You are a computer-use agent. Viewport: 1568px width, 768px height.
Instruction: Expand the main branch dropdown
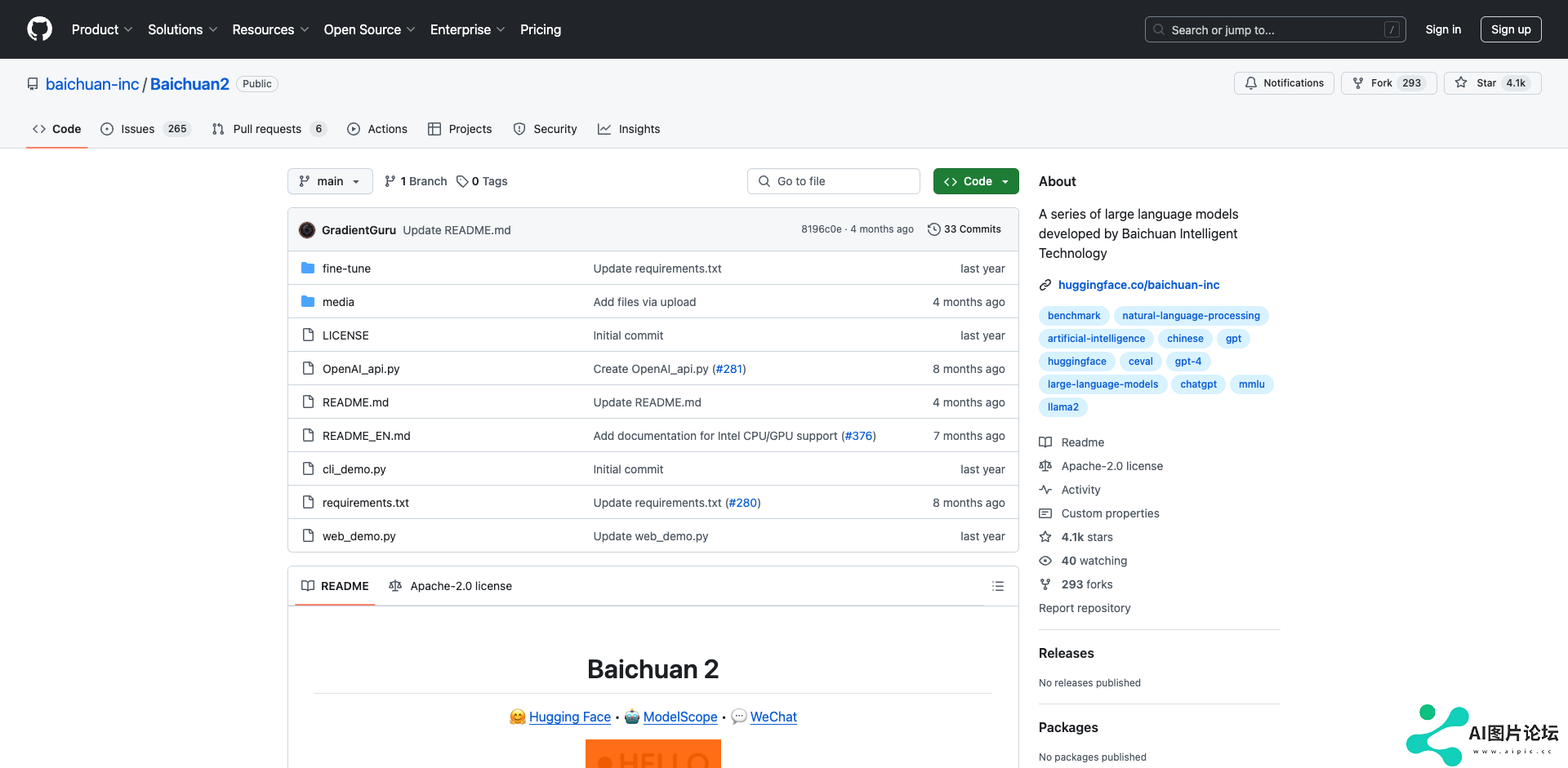pos(330,181)
